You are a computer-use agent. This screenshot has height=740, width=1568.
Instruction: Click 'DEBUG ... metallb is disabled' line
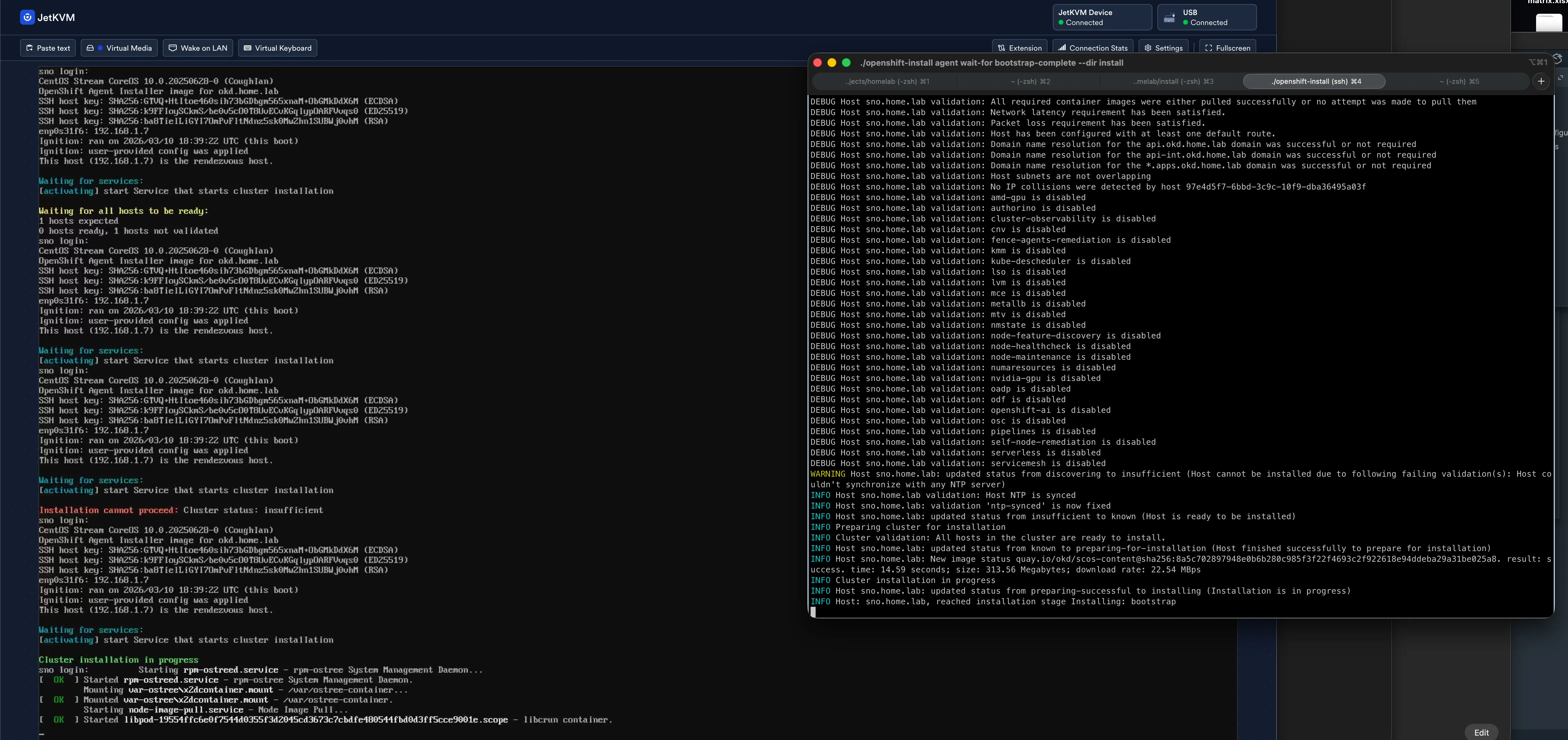(x=948, y=303)
